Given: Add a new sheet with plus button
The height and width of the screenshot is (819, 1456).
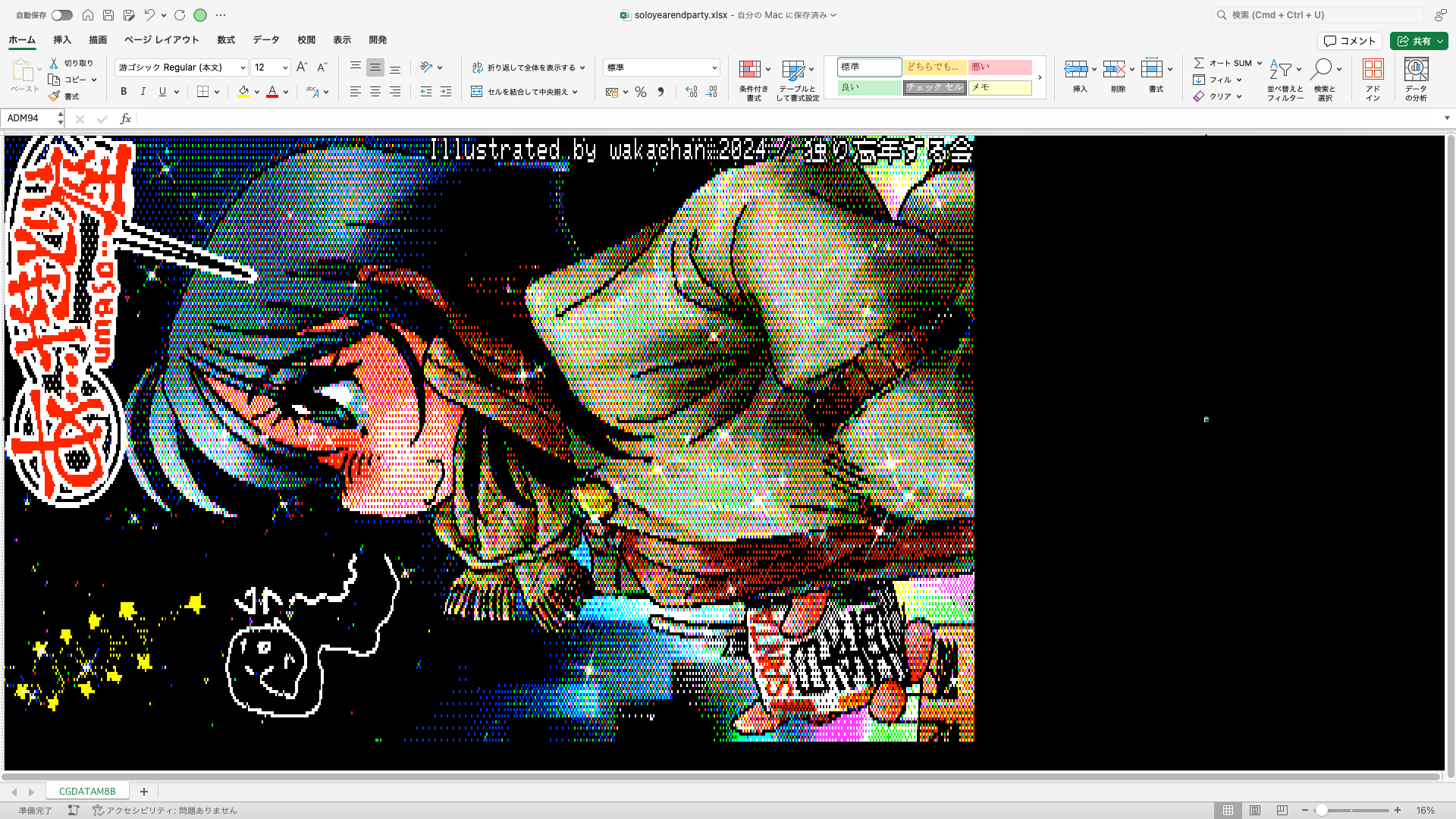Looking at the screenshot, I should [x=144, y=791].
